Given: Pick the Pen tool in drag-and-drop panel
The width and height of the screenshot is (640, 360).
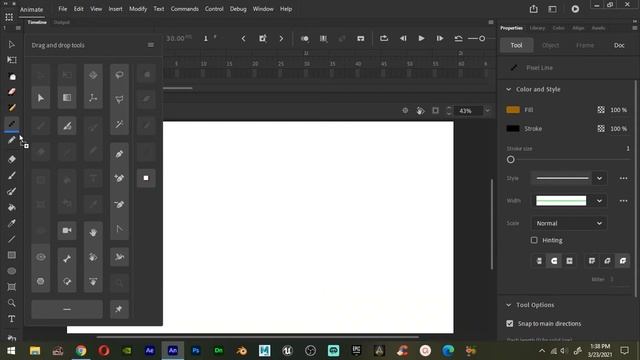Looking at the screenshot, I should (x=119, y=154).
